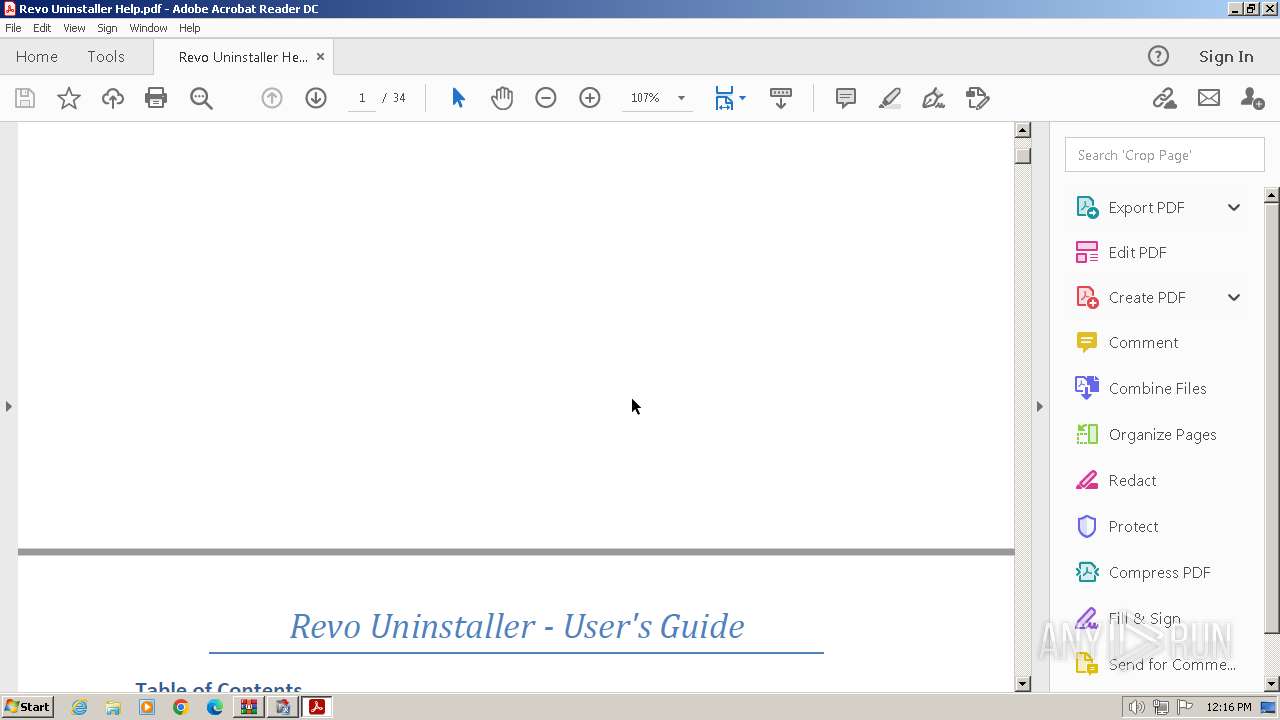Click the Save file icon
1280x720 pixels.
pos(25,98)
